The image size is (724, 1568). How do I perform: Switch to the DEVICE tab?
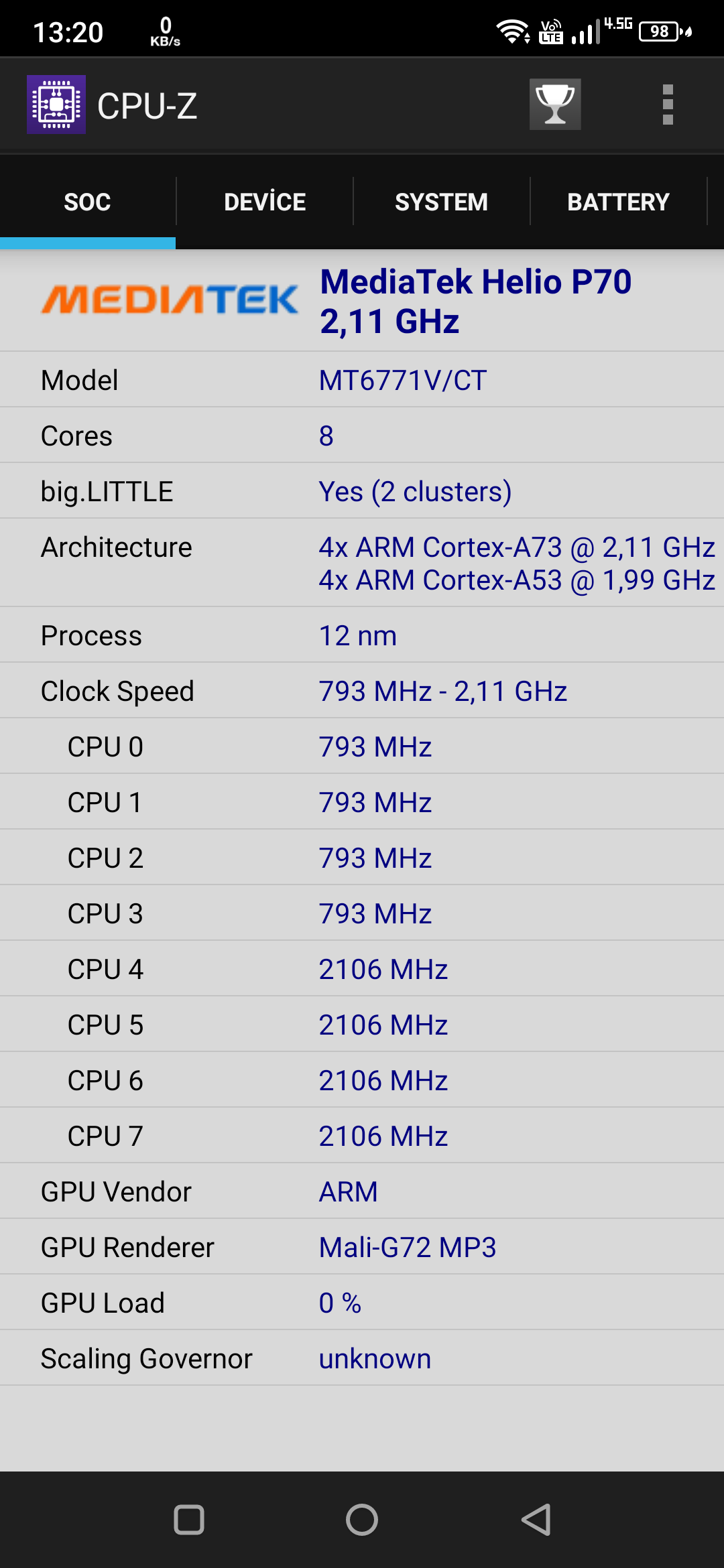265,202
